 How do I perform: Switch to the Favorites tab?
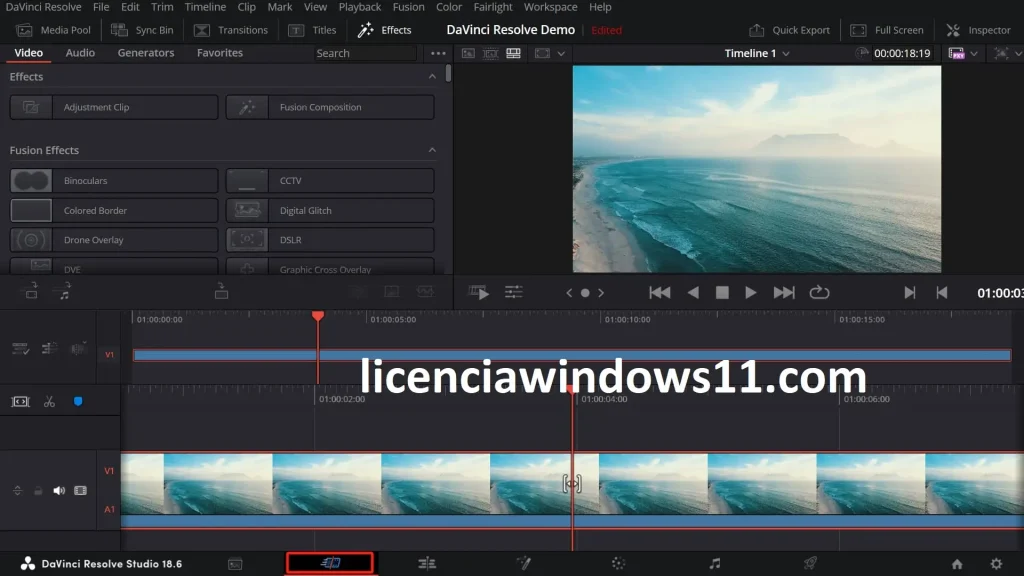click(x=220, y=53)
